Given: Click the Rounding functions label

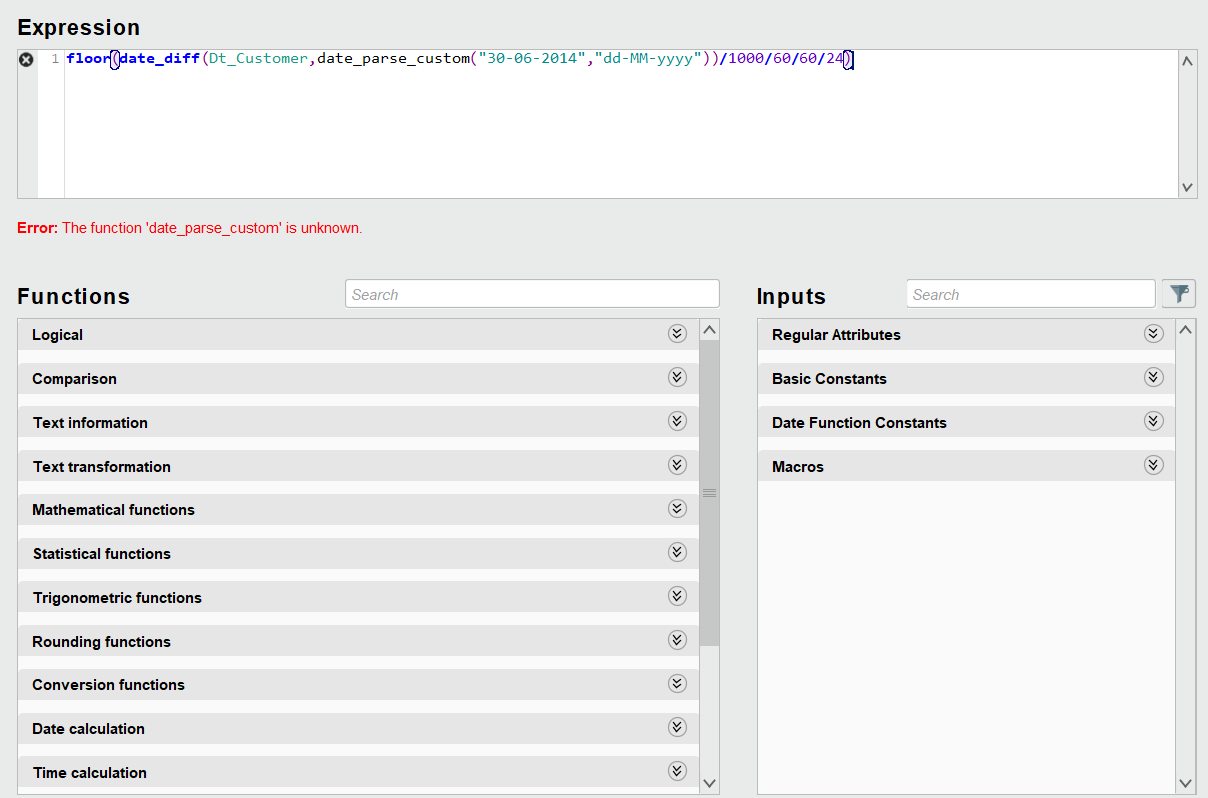Looking at the screenshot, I should point(101,642).
